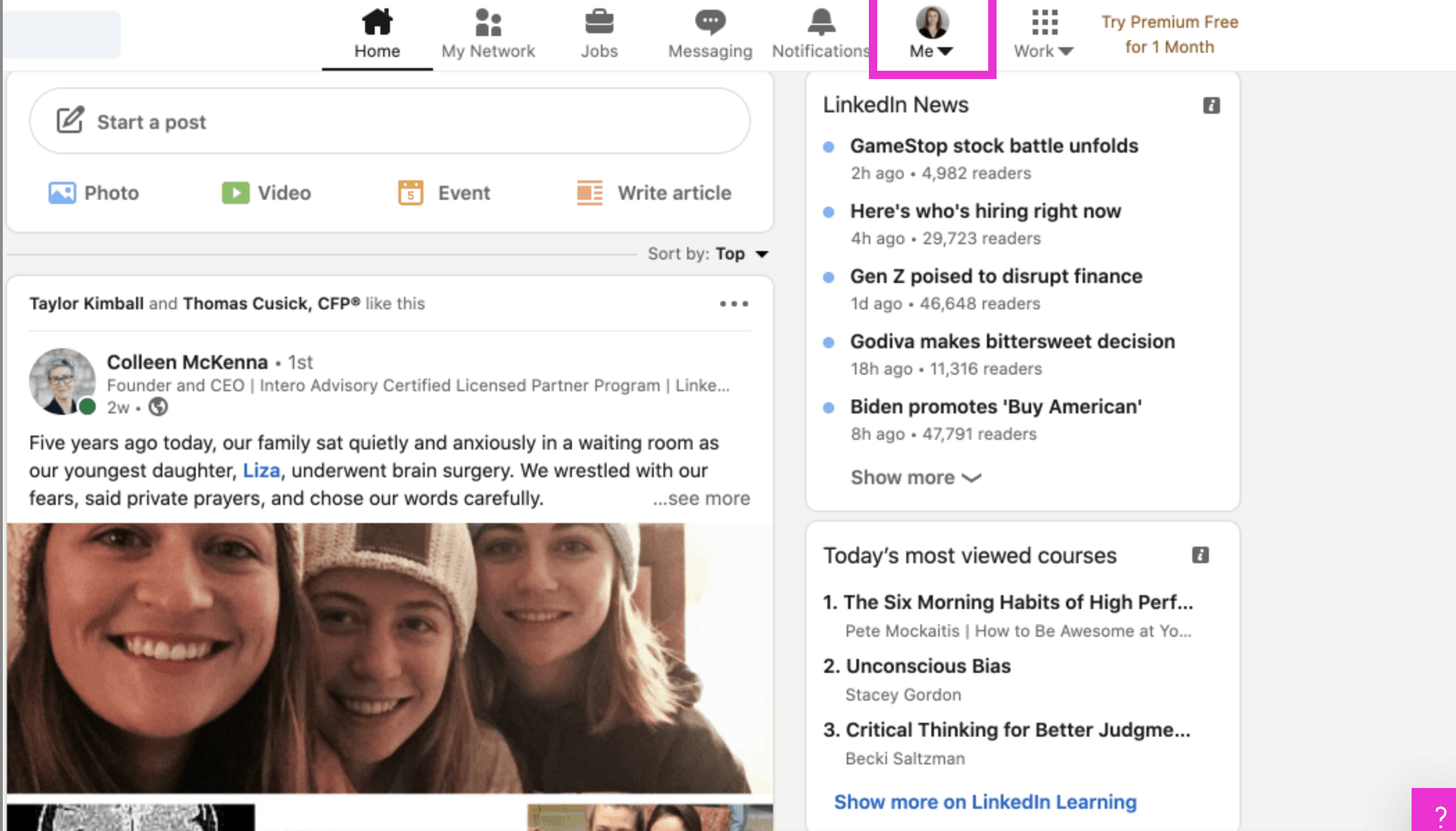Click the search box in the header
Viewport: 1456px width, 831px height.
(62, 35)
